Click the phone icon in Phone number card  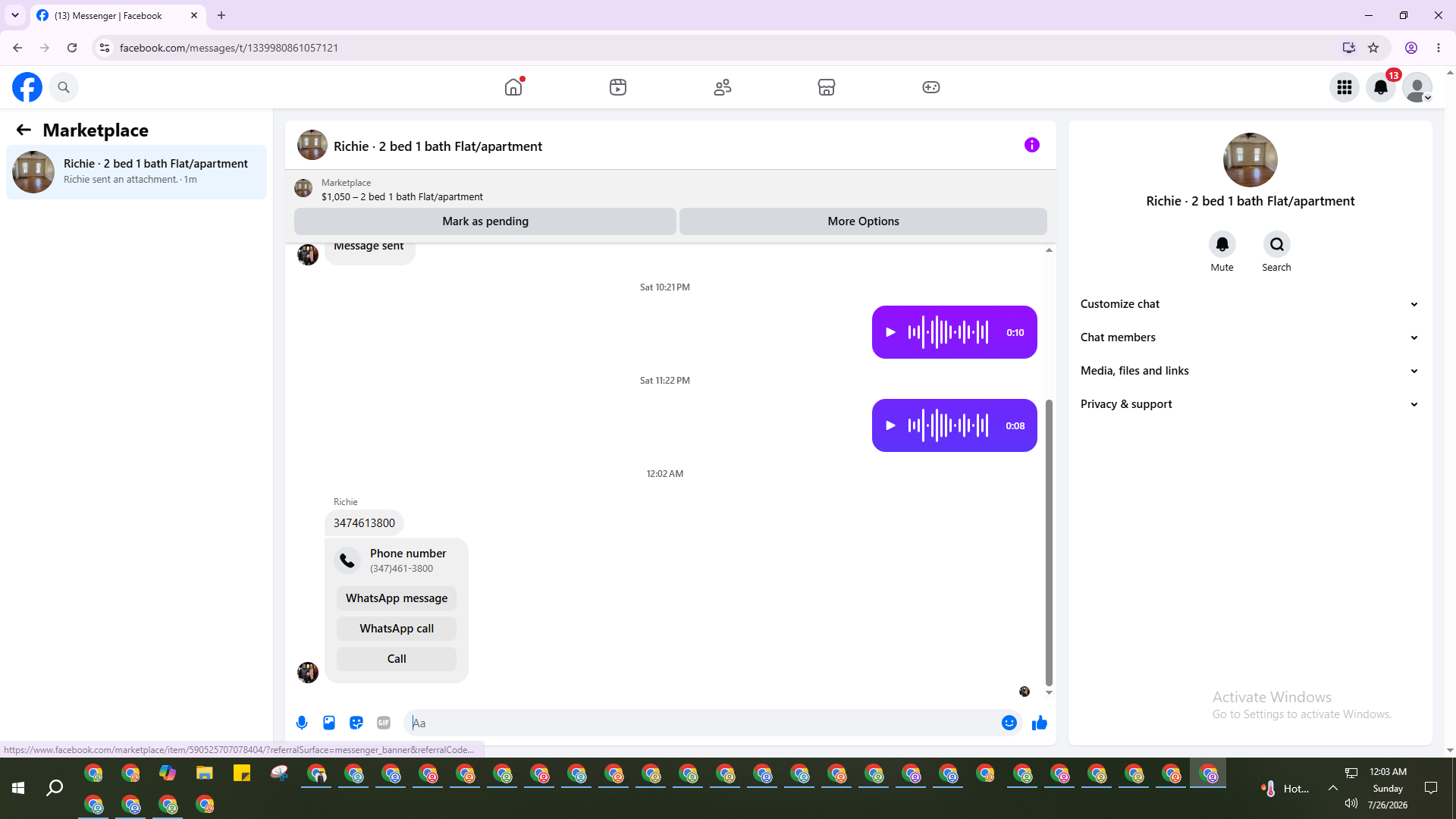pos(347,560)
